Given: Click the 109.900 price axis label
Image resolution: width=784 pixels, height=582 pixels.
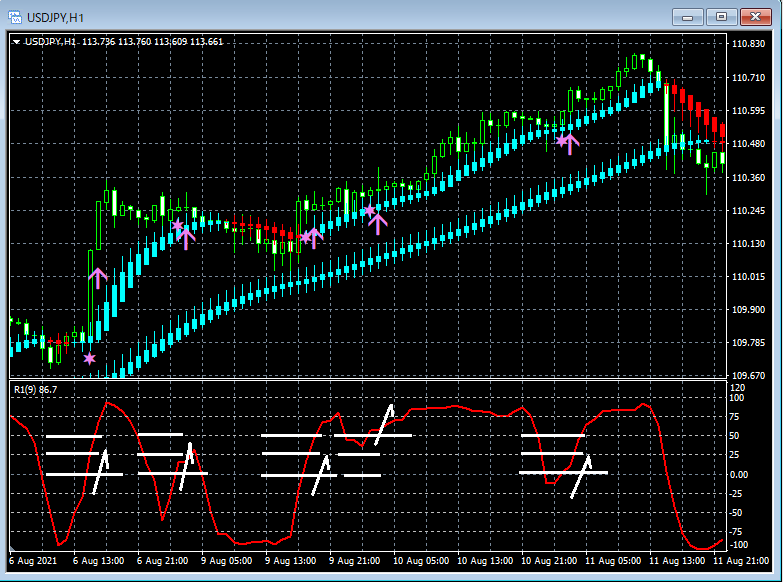Looking at the screenshot, I should [748, 310].
